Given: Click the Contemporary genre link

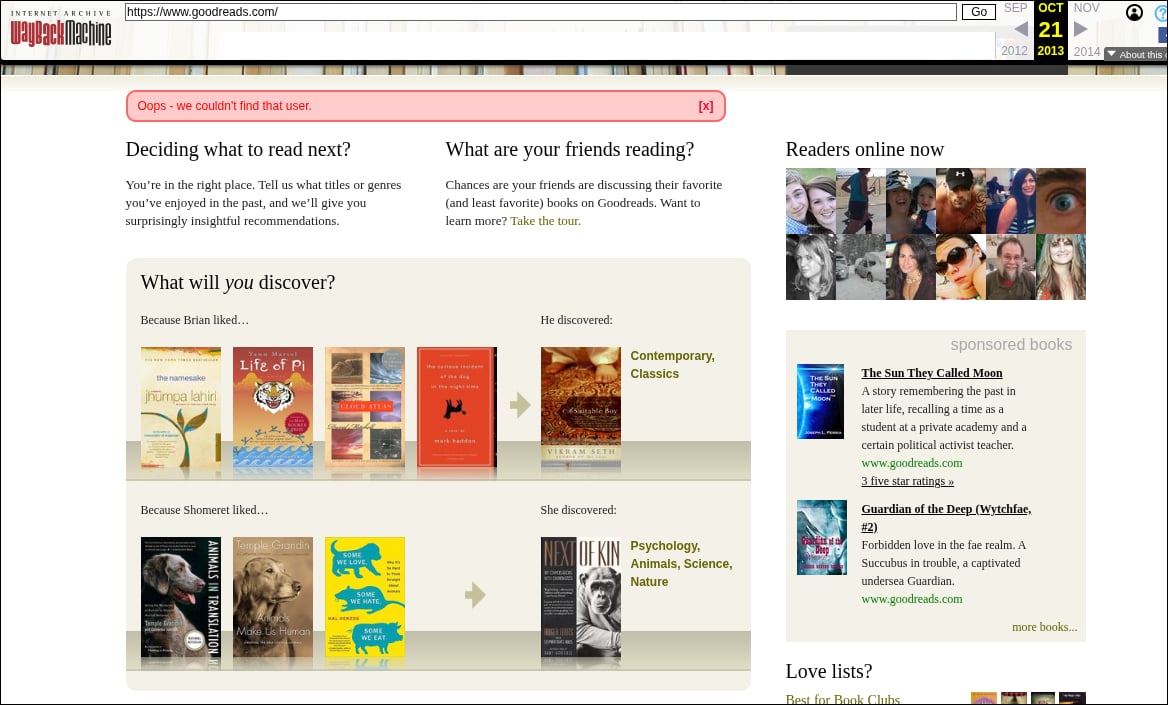Looking at the screenshot, I should point(672,355).
